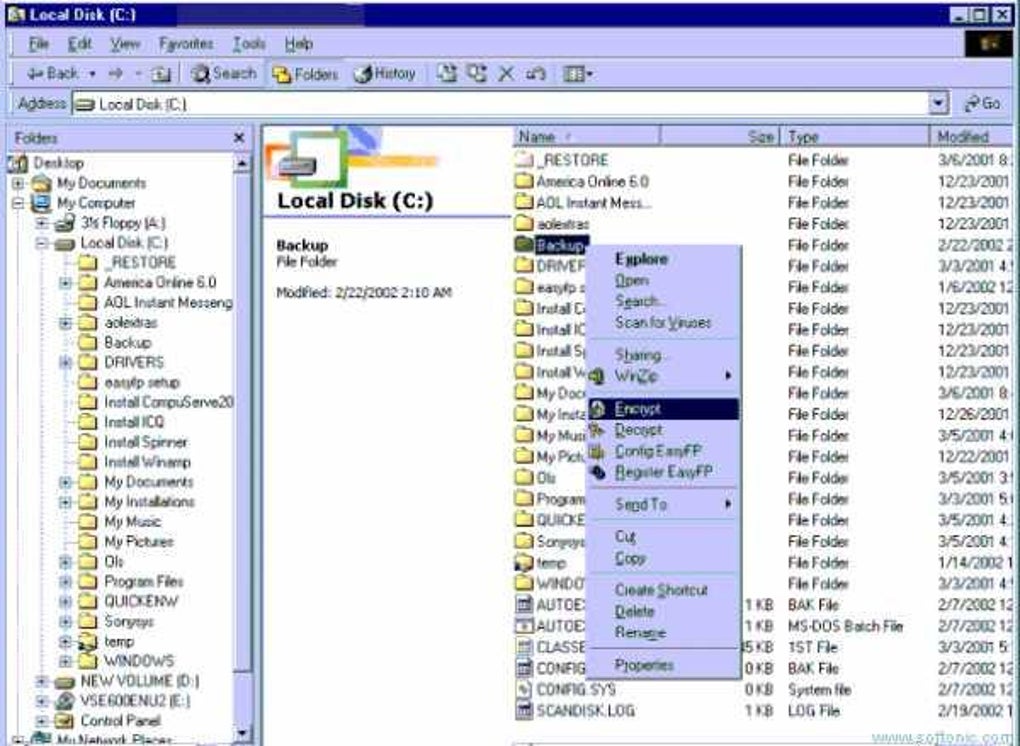Close the Folders pane with X

pos(239,137)
